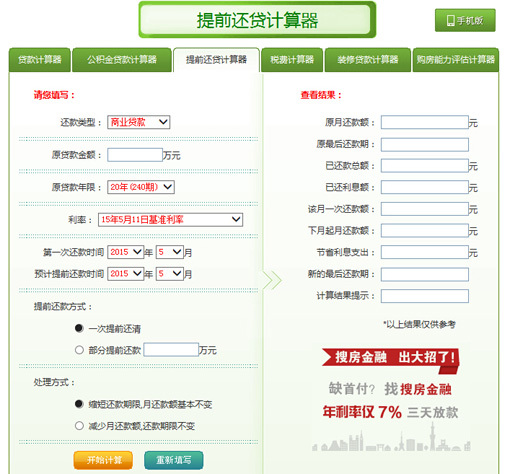This screenshot has height=474, width=510.
Task: Open 预计提前还款时间 month dropdown
Action: [x=170, y=274]
